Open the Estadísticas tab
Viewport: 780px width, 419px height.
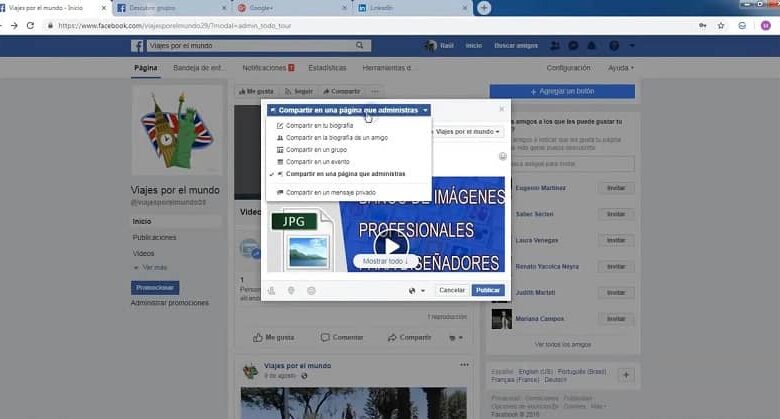pyautogui.click(x=327, y=68)
